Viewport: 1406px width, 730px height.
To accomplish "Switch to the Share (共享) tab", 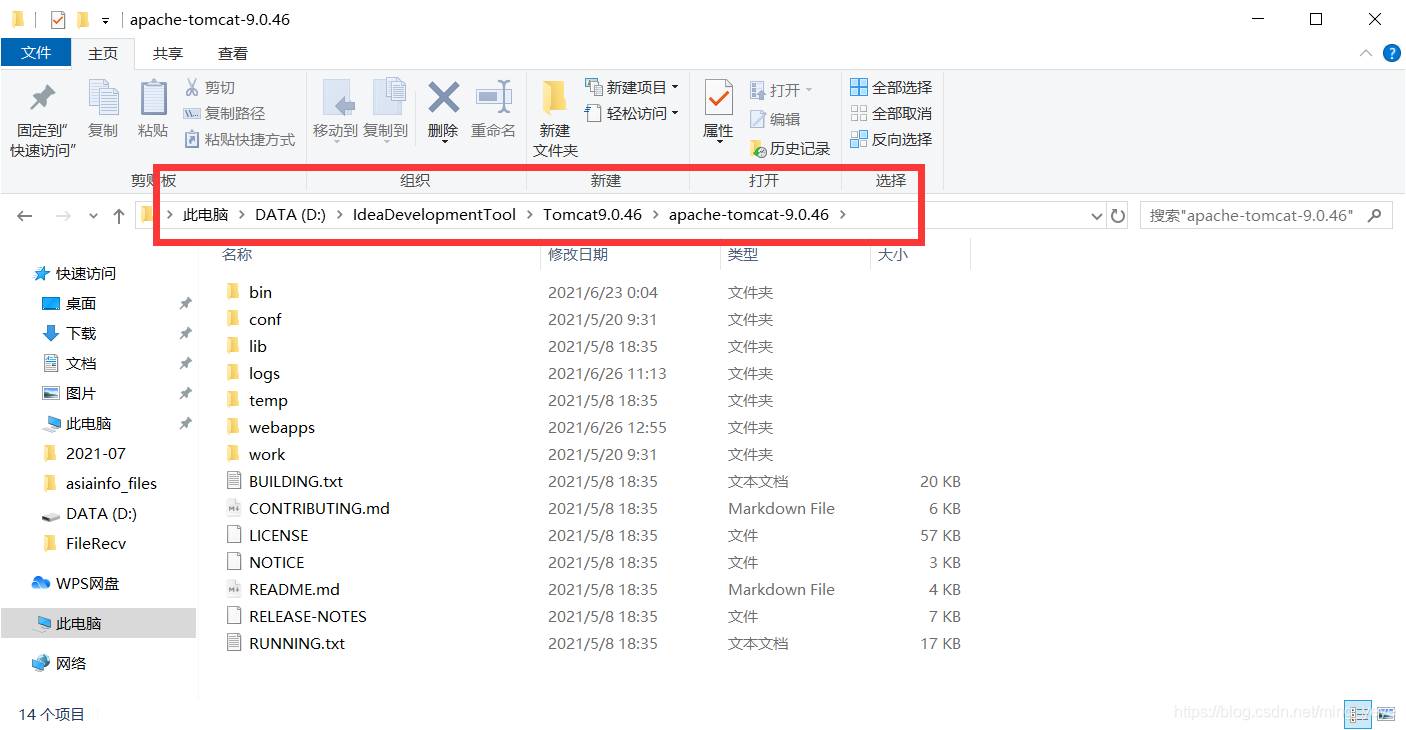I will click(x=168, y=53).
